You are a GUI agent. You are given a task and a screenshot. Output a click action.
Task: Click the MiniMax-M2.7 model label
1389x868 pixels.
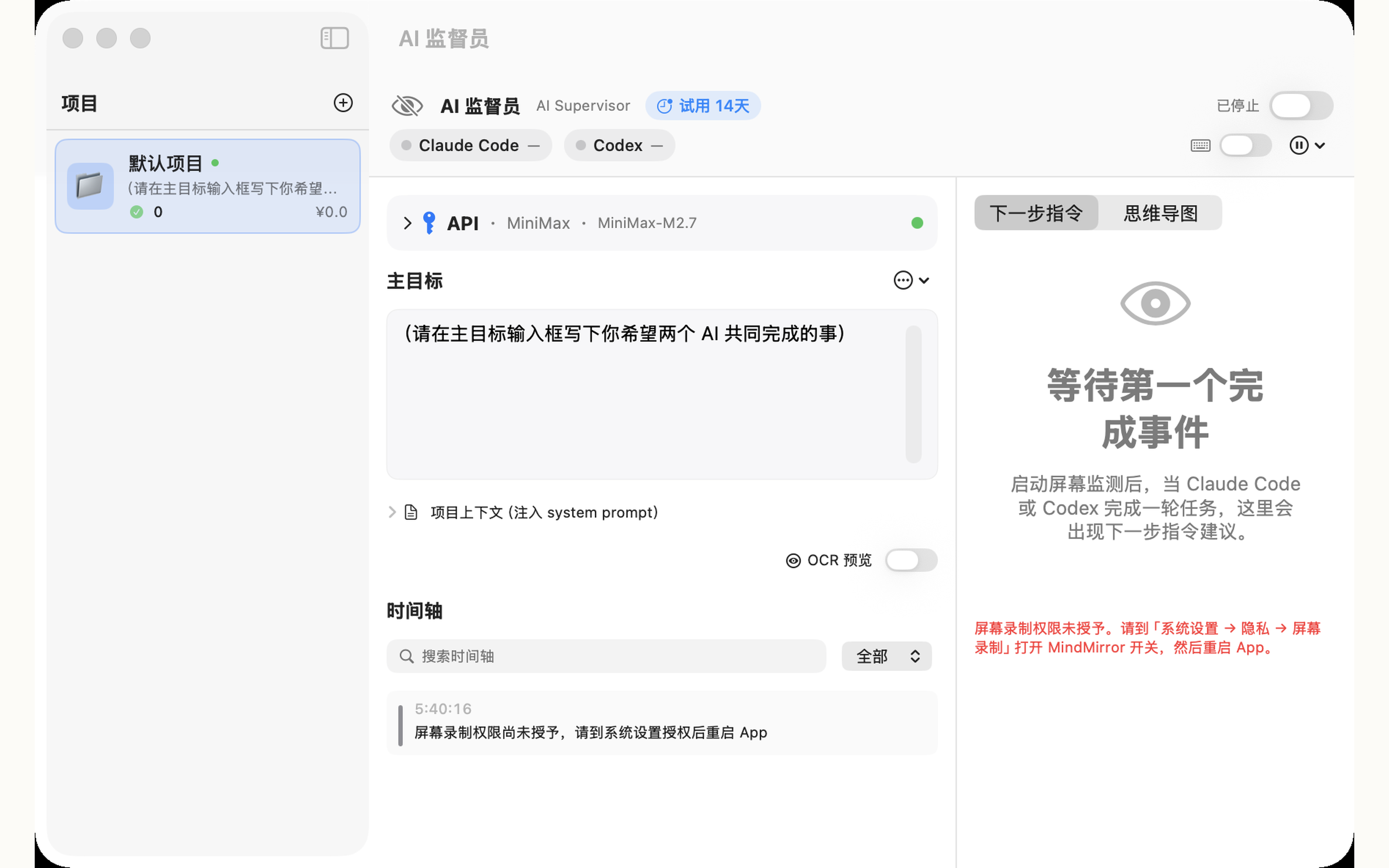(x=647, y=223)
